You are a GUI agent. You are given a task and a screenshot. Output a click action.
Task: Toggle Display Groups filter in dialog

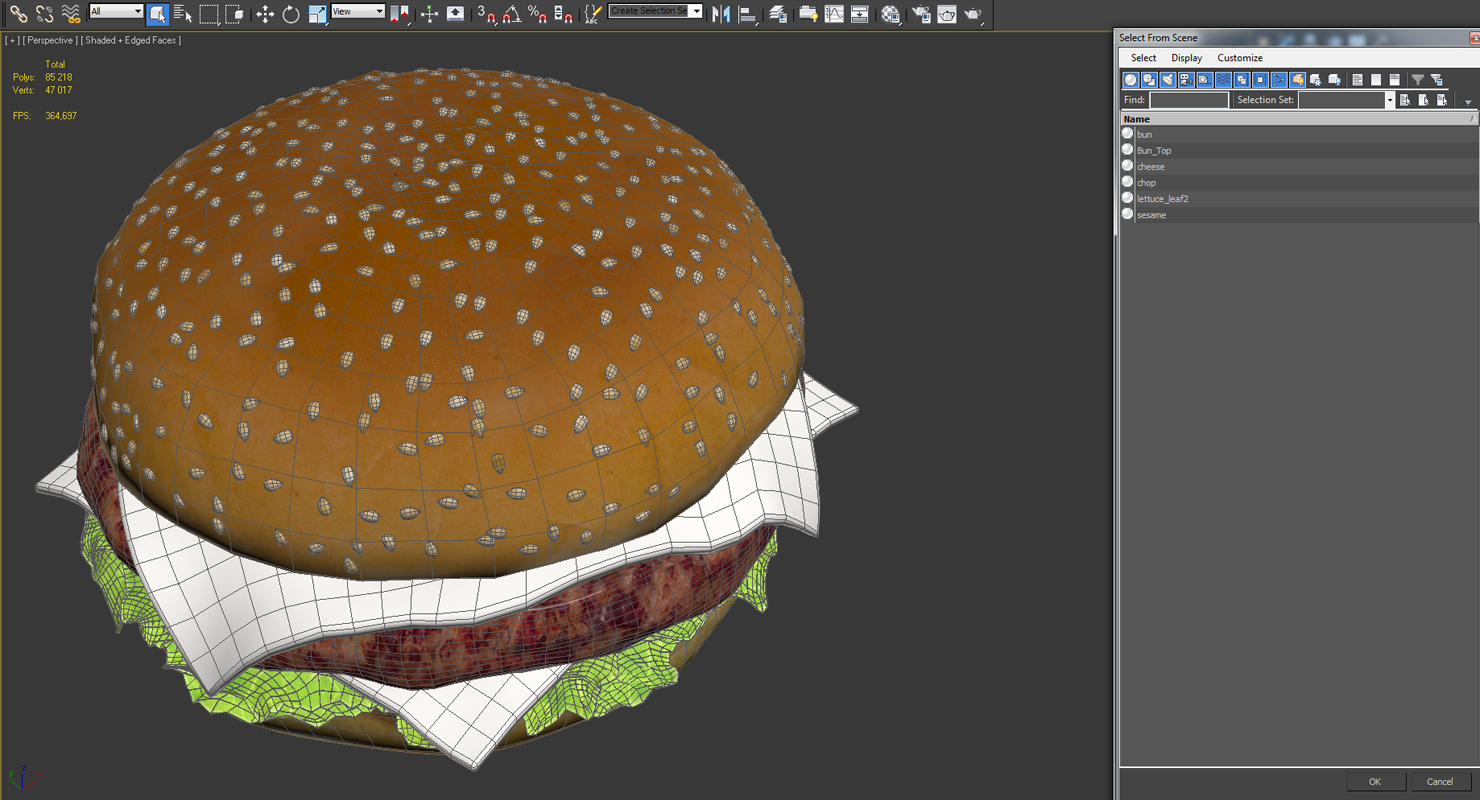pyautogui.click(x=1242, y=80)
